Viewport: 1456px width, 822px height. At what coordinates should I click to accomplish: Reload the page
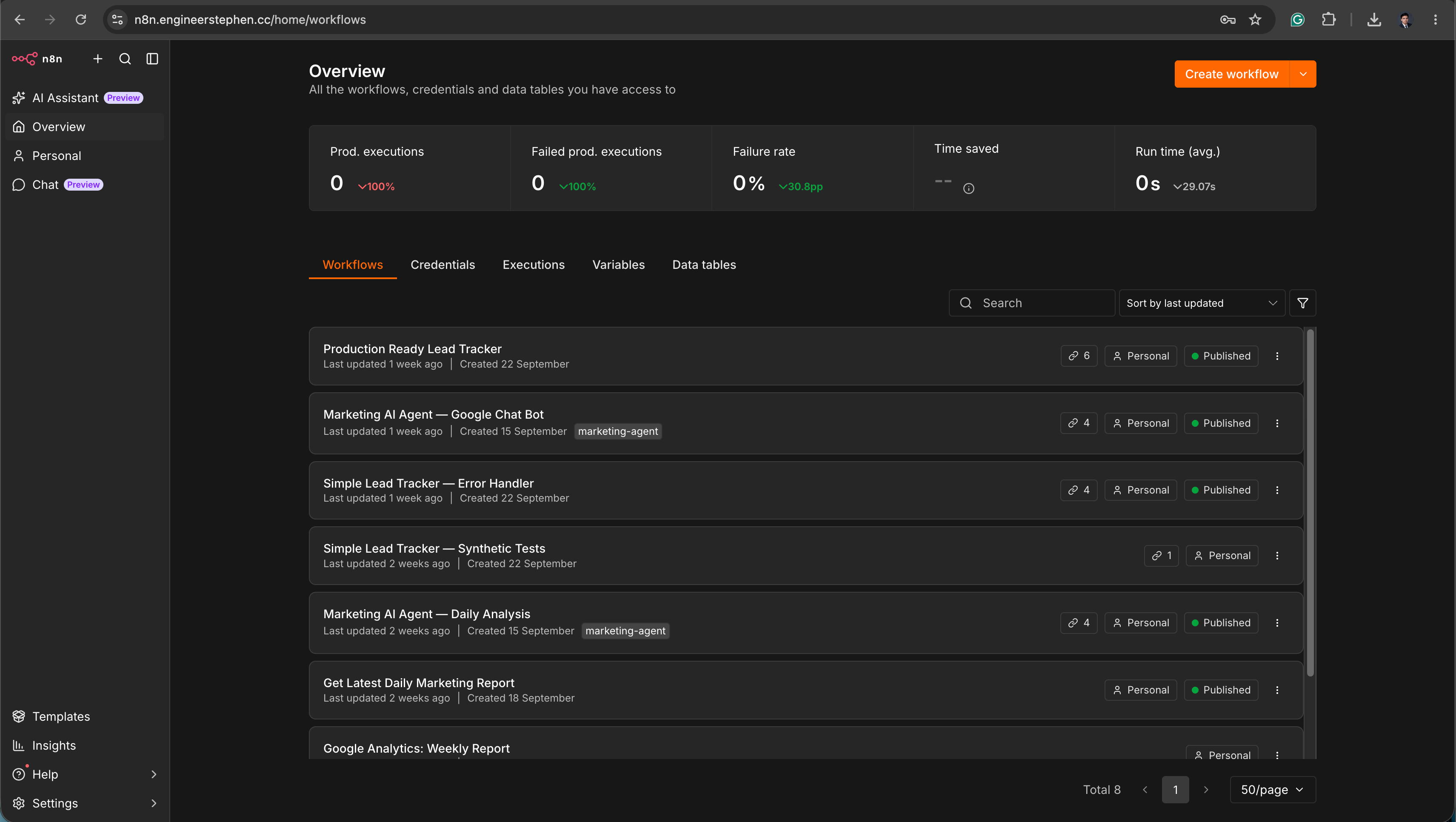coord(81,20)
